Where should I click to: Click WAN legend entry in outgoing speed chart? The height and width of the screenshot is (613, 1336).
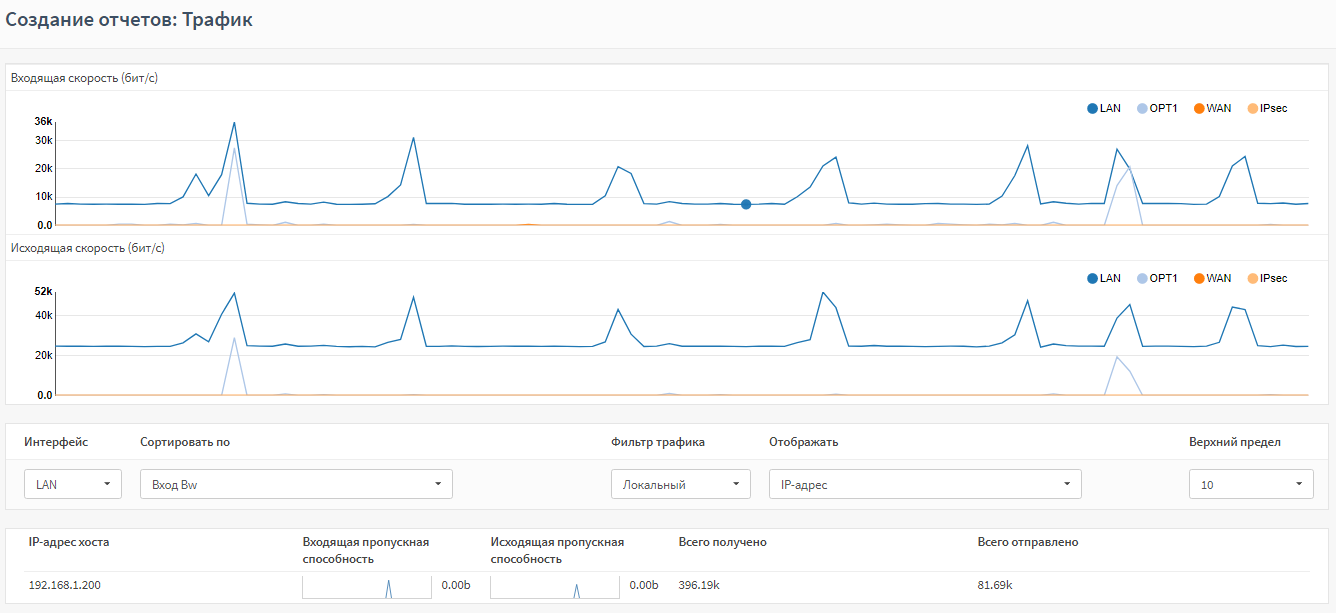coord(1212,278)
